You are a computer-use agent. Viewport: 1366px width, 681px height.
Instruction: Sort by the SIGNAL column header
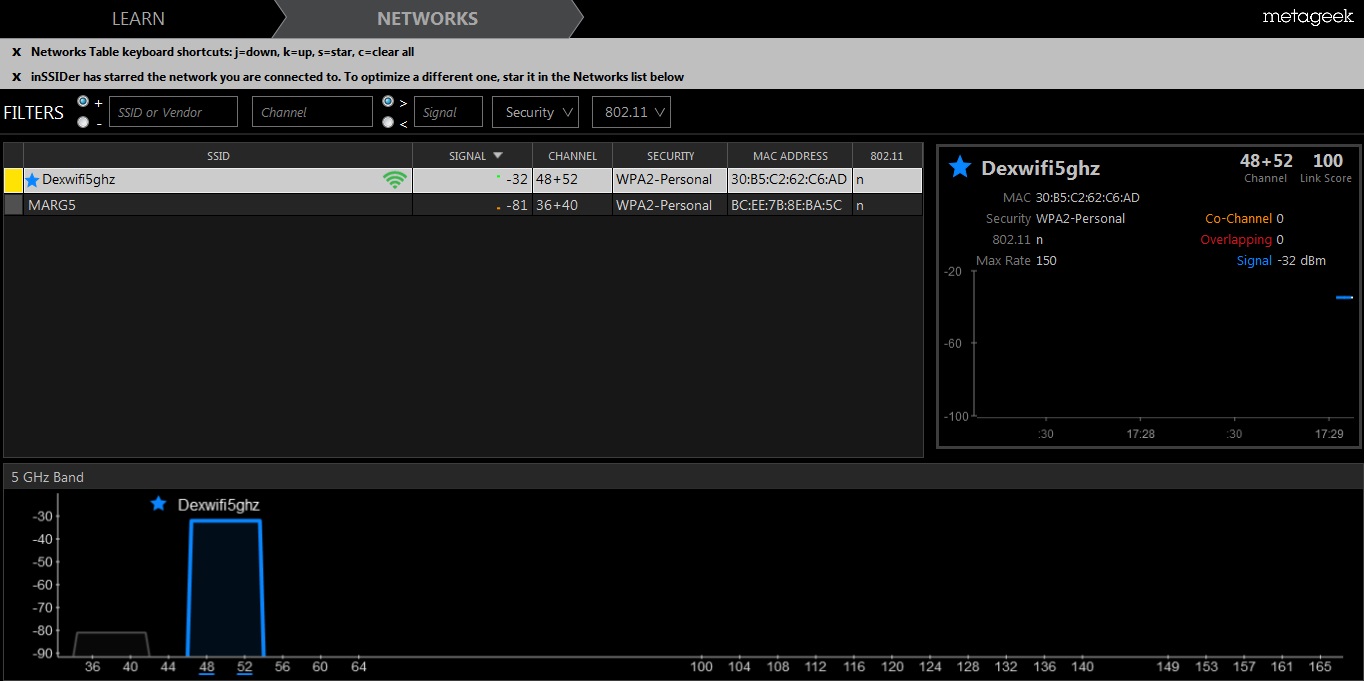(472, 156)
